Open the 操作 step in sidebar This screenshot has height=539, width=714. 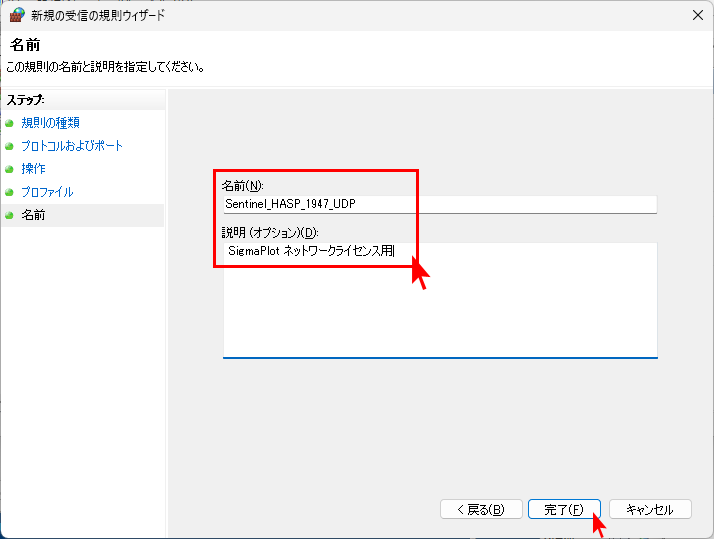[33, 169]
